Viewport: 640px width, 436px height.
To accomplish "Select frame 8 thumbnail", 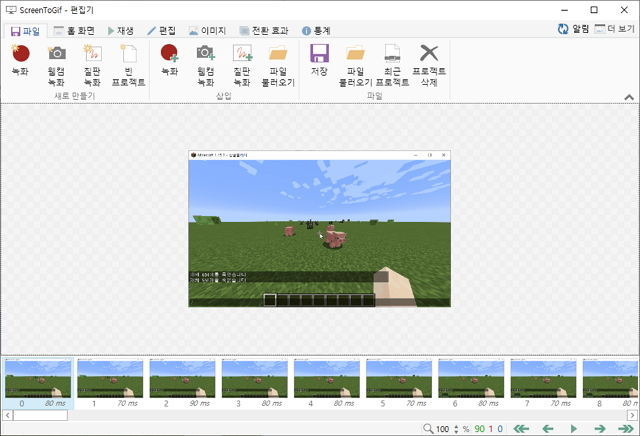I will coord(610,383).
